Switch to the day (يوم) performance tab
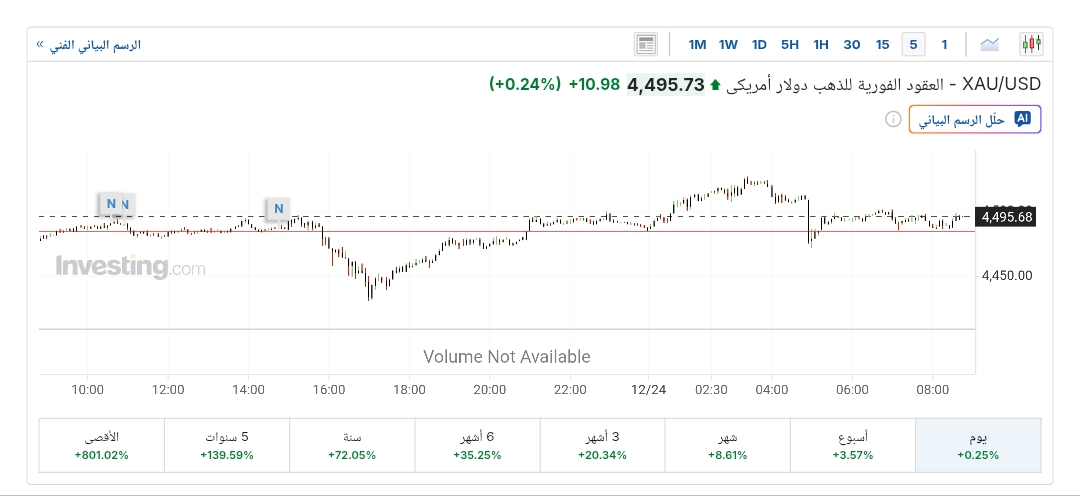1080x496 pixels. [x=978, y=445]
